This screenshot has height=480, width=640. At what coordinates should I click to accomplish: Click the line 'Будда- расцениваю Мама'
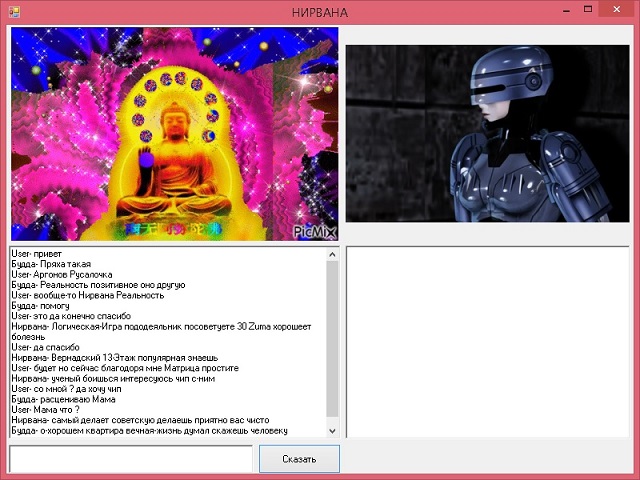point(63,399)
